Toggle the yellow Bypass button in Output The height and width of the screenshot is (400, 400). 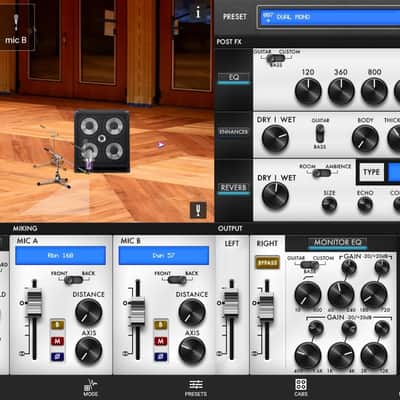267,262
